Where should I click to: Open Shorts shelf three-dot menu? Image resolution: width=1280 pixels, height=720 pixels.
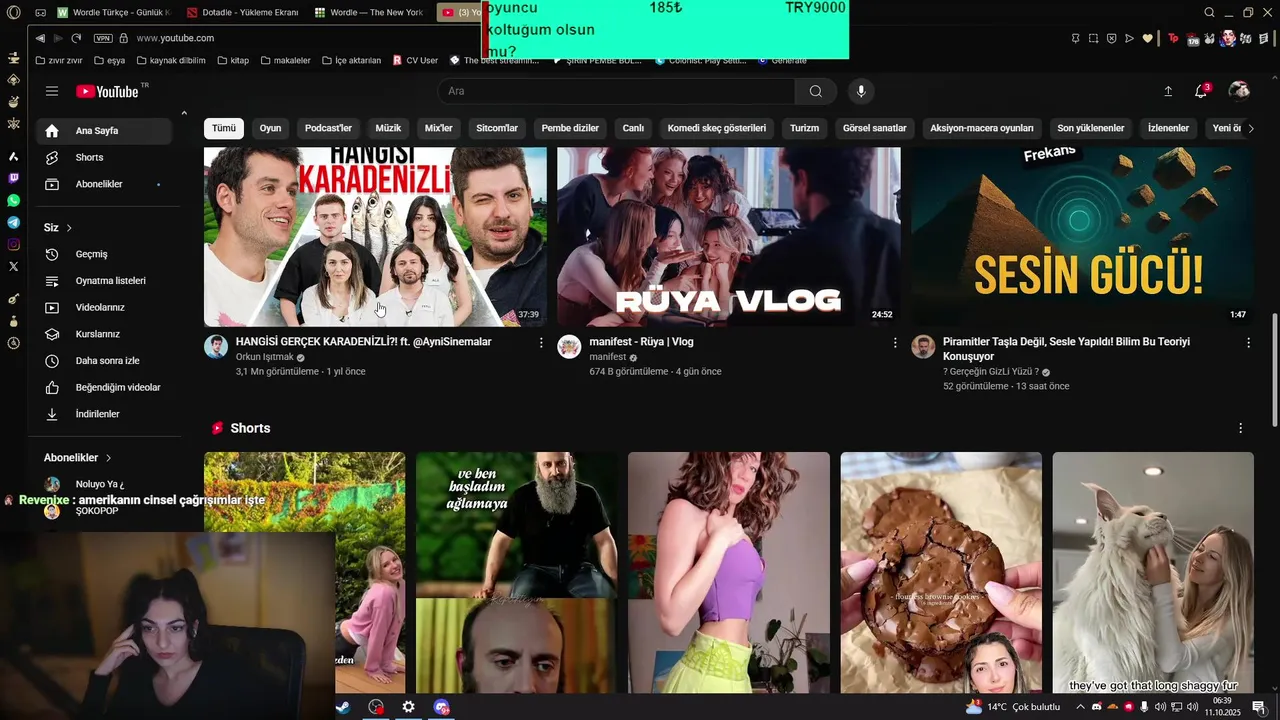(1241, 428)
